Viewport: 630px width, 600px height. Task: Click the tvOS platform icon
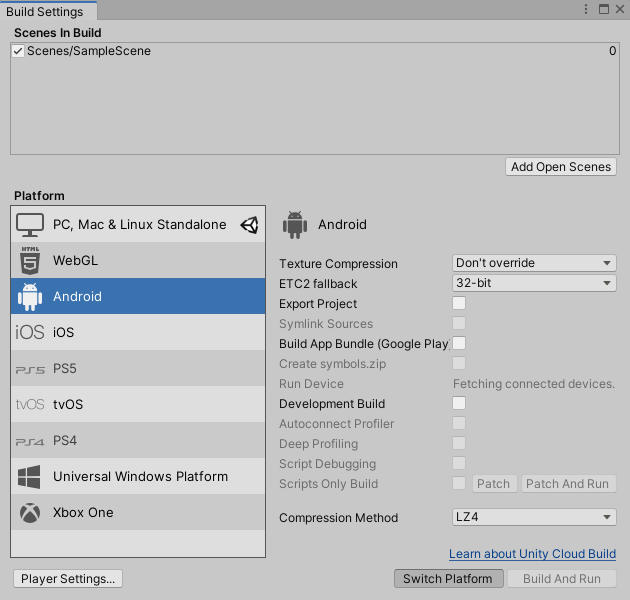(x=30, y=404)
